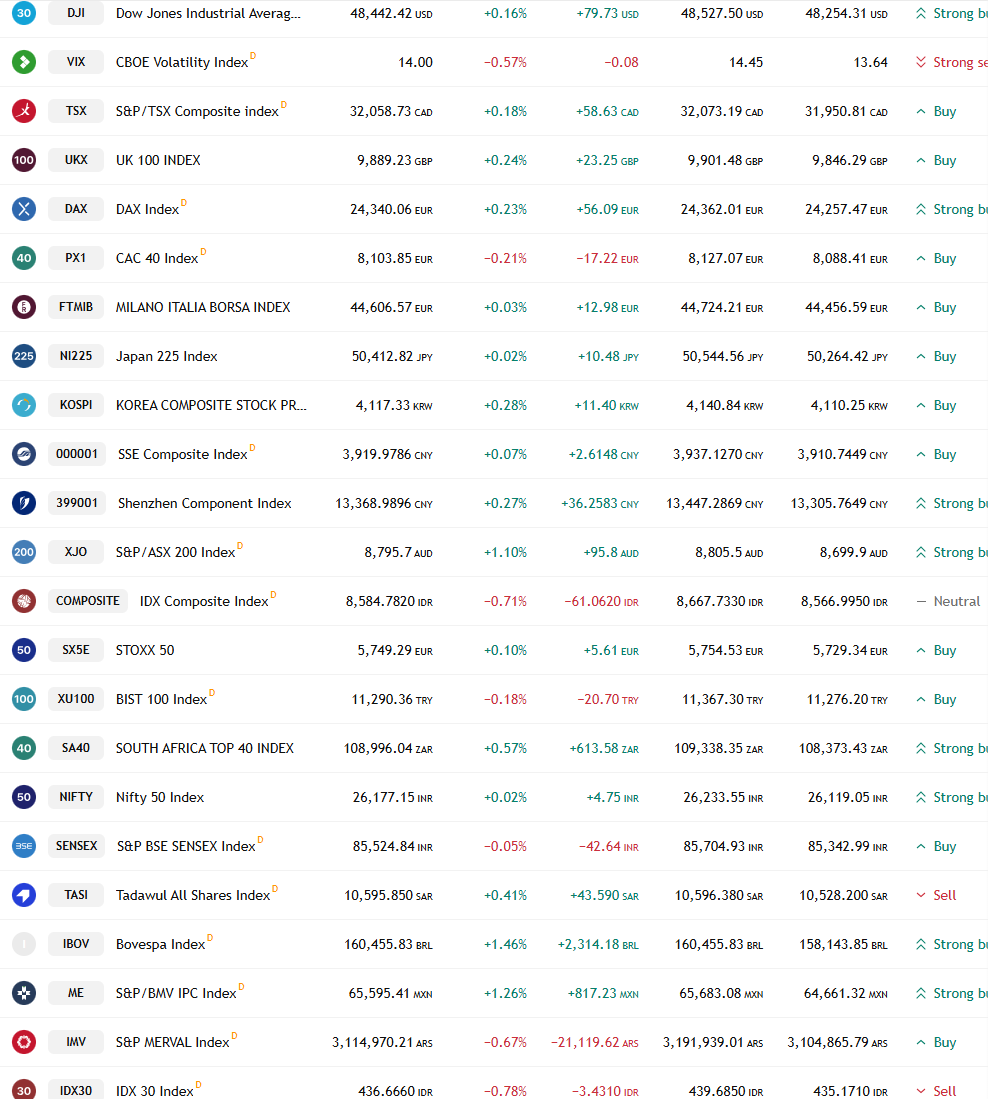This screenshot has width=988, height=1099.
Task: Click the Bovespa IBOV logo icon
Action: [24, 944]
